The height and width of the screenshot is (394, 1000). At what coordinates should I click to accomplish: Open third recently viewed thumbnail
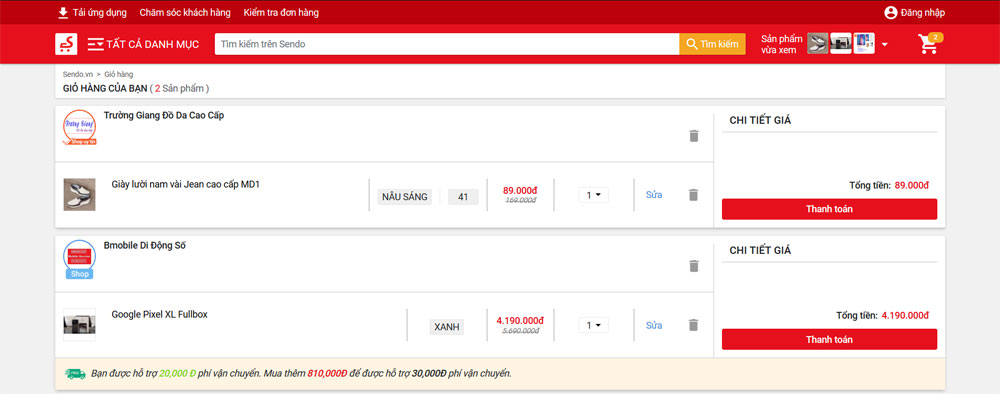[x=864, y=43]
